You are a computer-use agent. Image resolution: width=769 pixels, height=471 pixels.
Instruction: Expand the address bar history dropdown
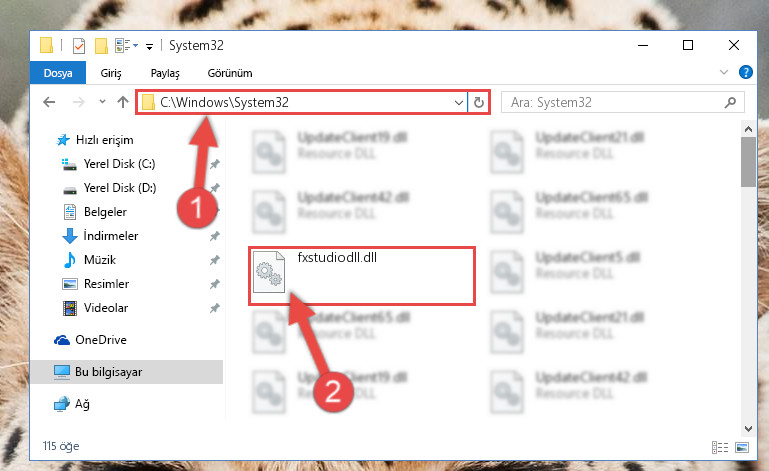[459, 103]
